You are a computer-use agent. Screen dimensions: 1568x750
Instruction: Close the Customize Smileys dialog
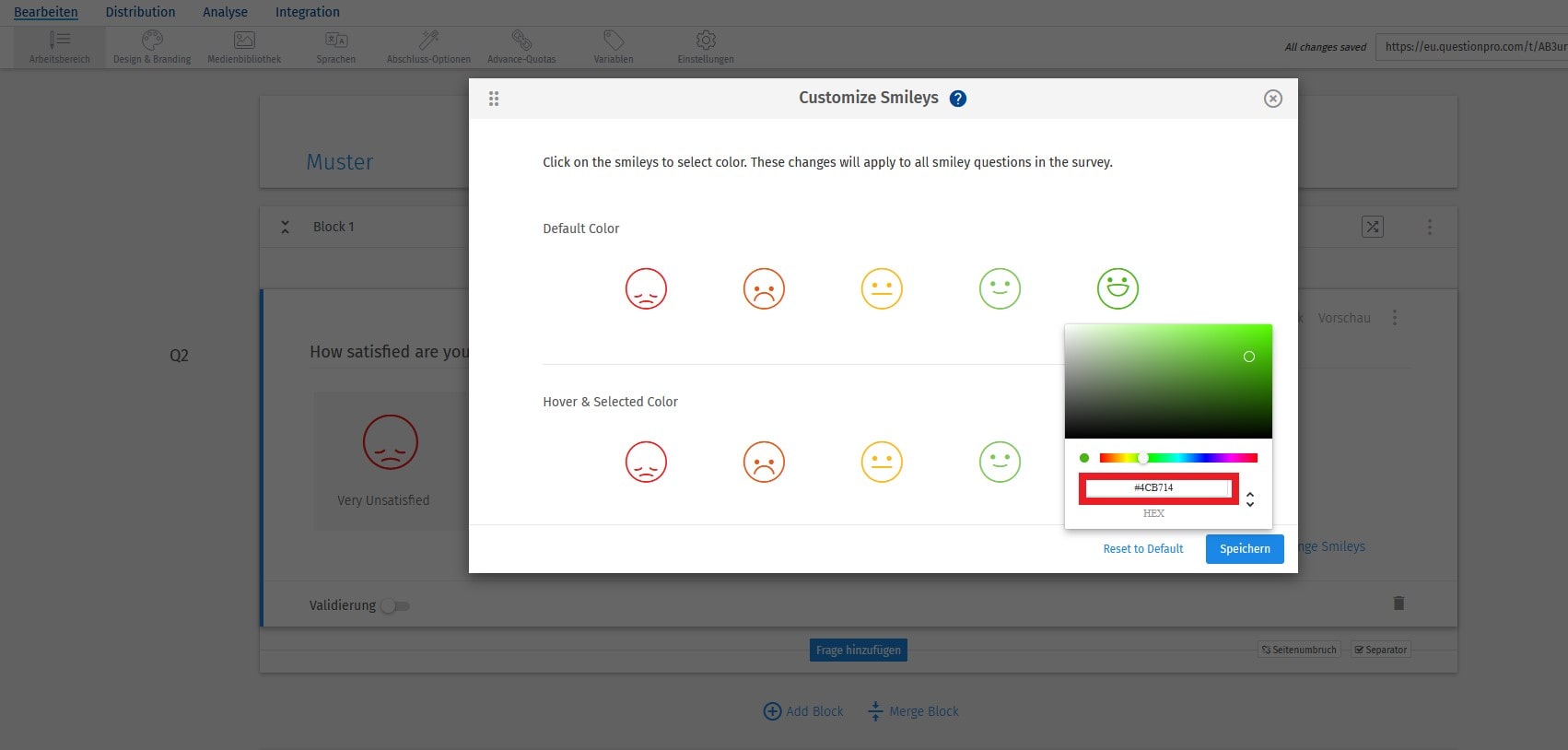click(1273, 99)
